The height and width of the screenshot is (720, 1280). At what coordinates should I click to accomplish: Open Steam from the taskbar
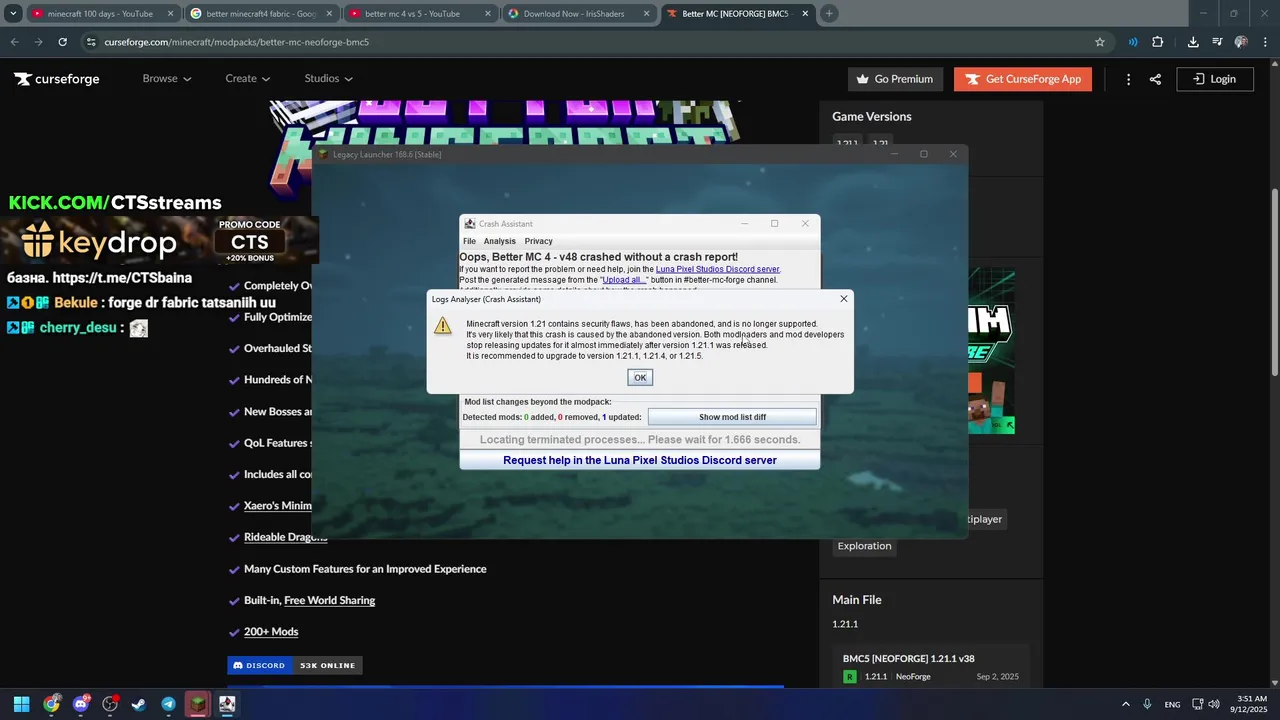coord(139,704)
